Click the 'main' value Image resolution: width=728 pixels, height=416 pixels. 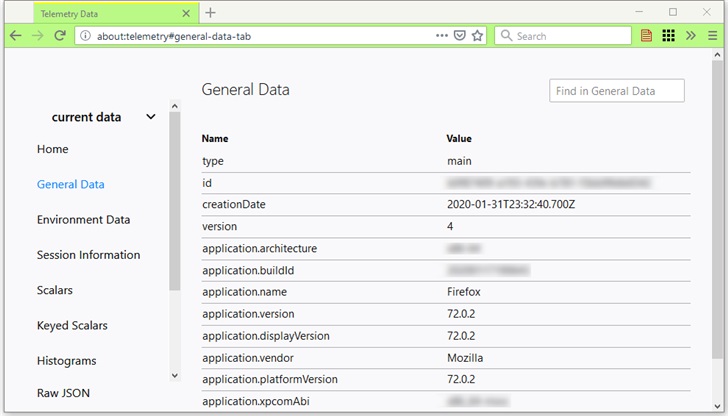(x=459, y=161)
